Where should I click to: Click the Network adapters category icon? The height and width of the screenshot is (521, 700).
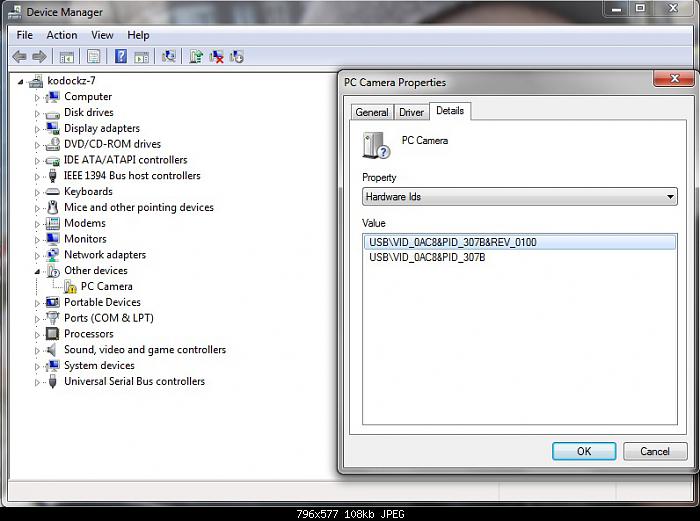click(53, 254)
